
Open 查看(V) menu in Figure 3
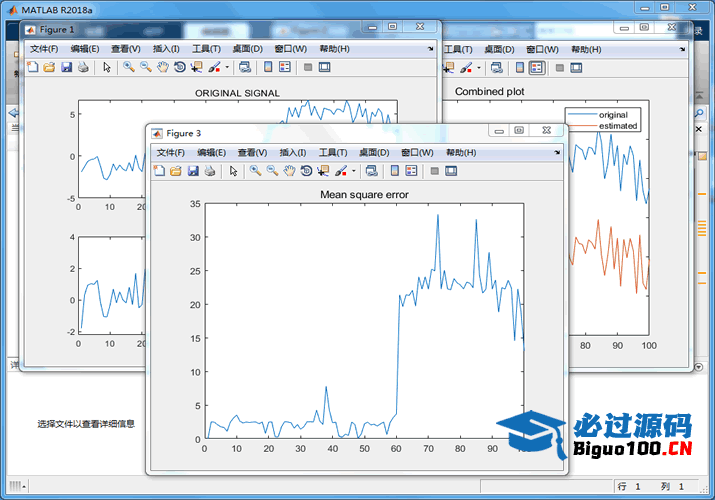click(x=252, y=153)
